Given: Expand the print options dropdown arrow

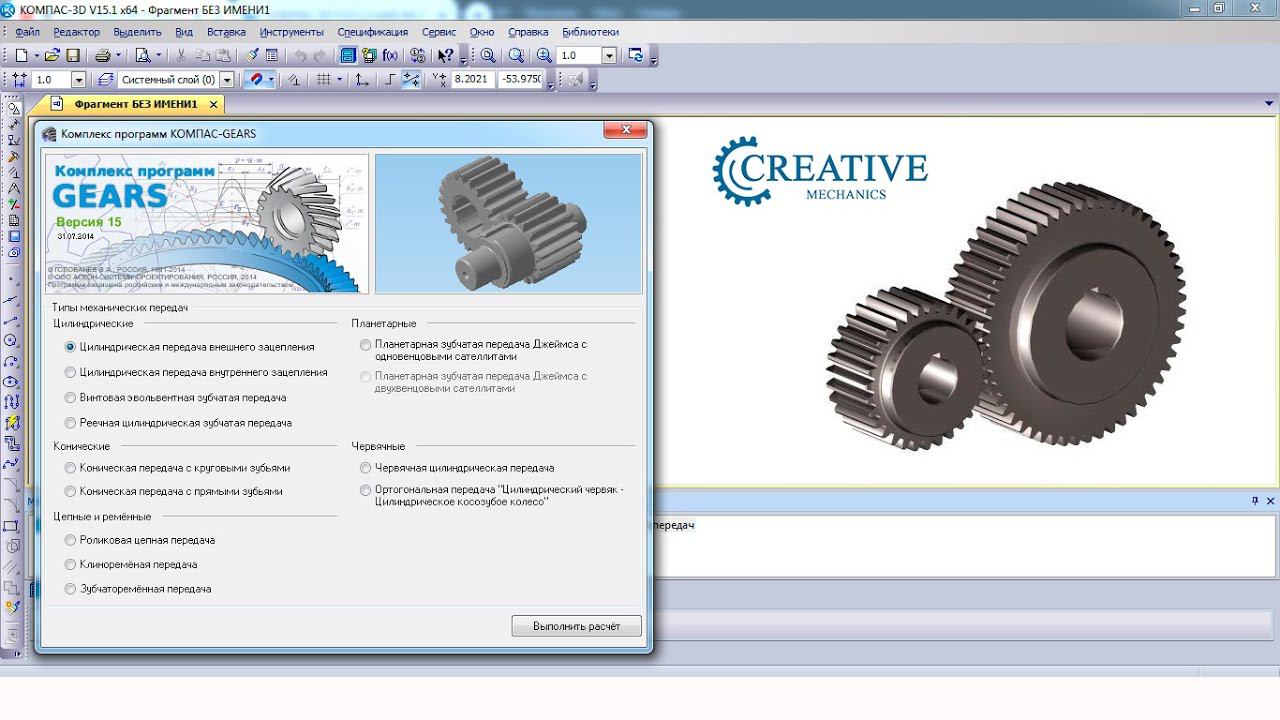Looking at the screenshot, I should tap(118, 56).
